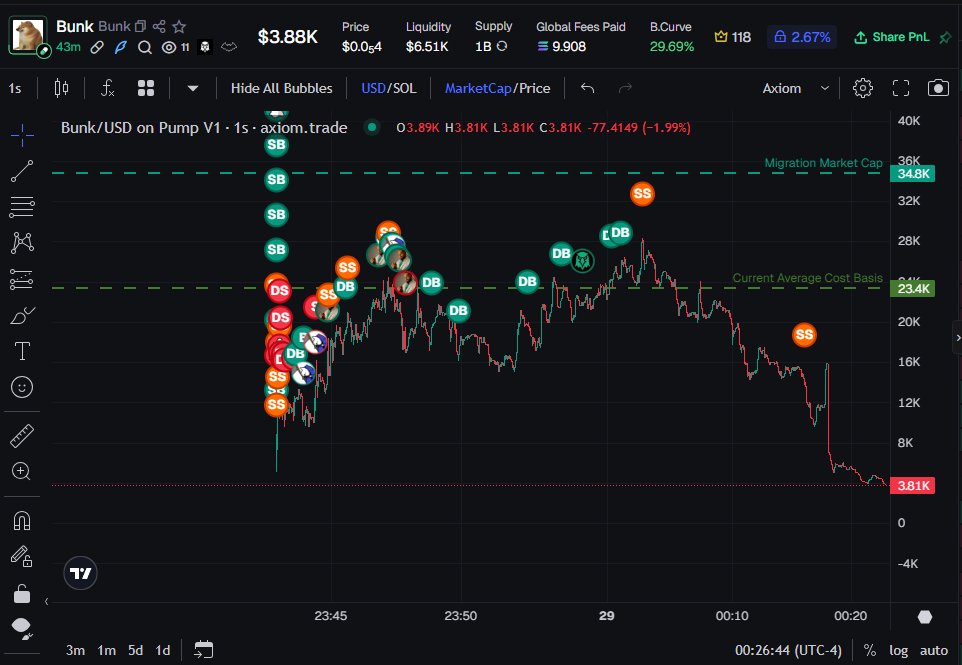Select the 5d time range

tap(136, 650)
